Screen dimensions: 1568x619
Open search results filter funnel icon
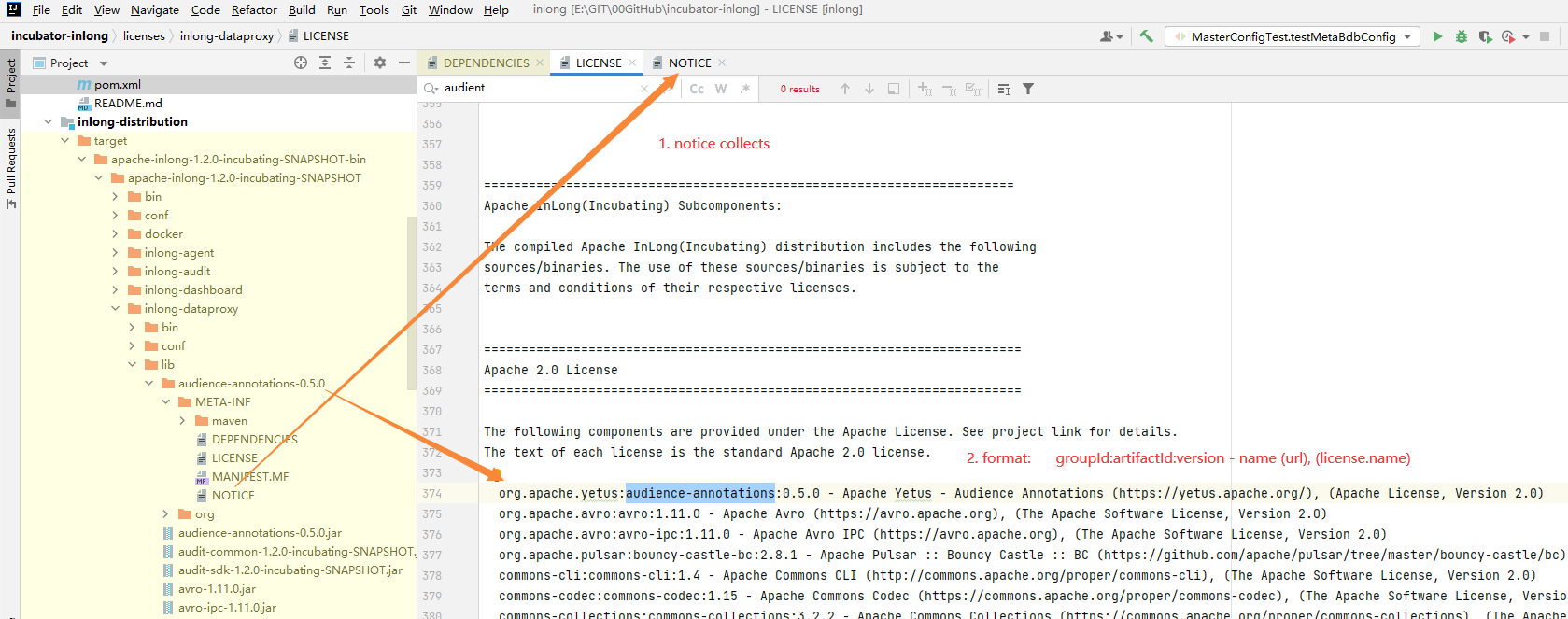[x=1028, y=89]
